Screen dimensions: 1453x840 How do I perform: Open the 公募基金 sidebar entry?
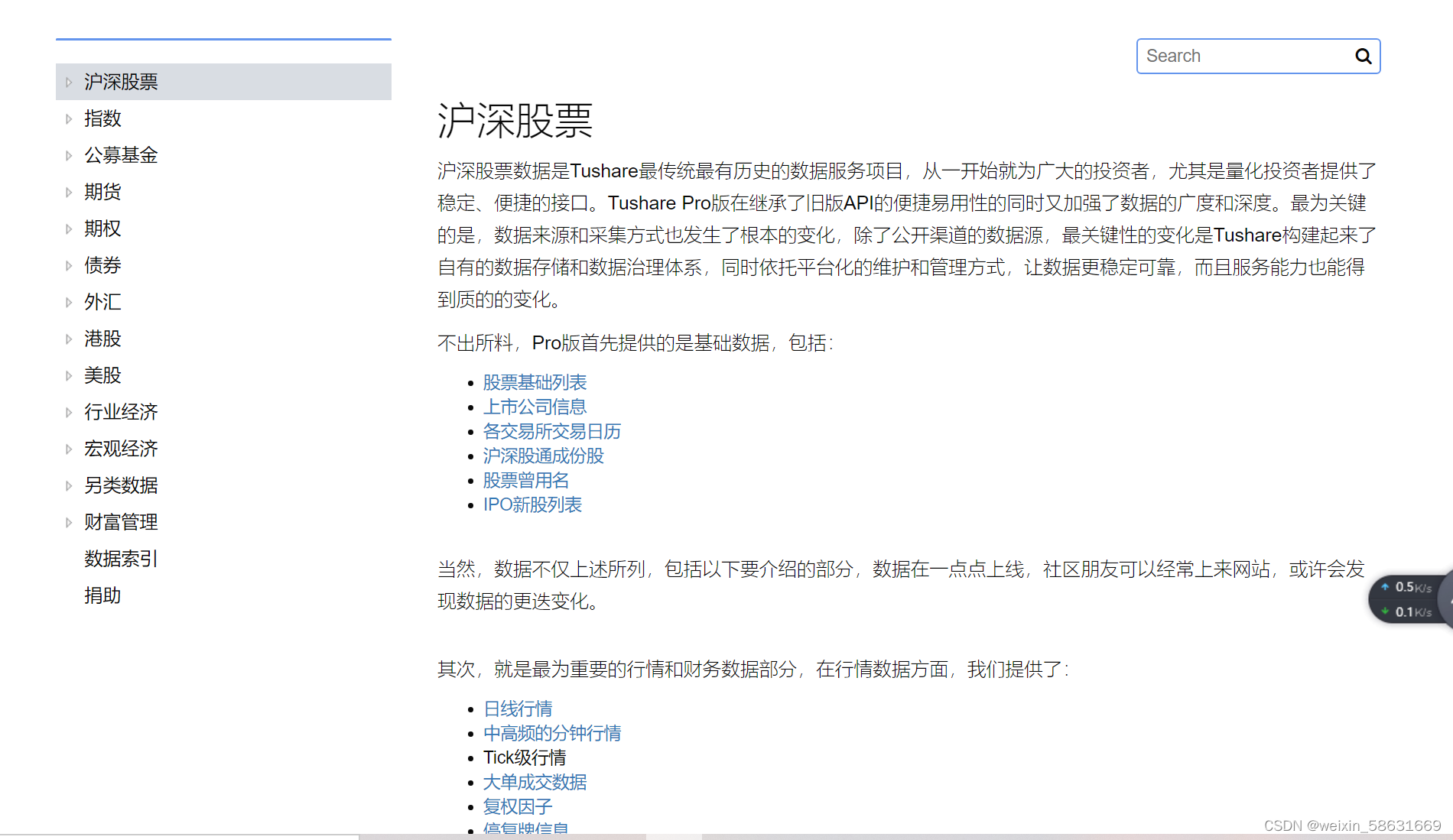point(121,155)
